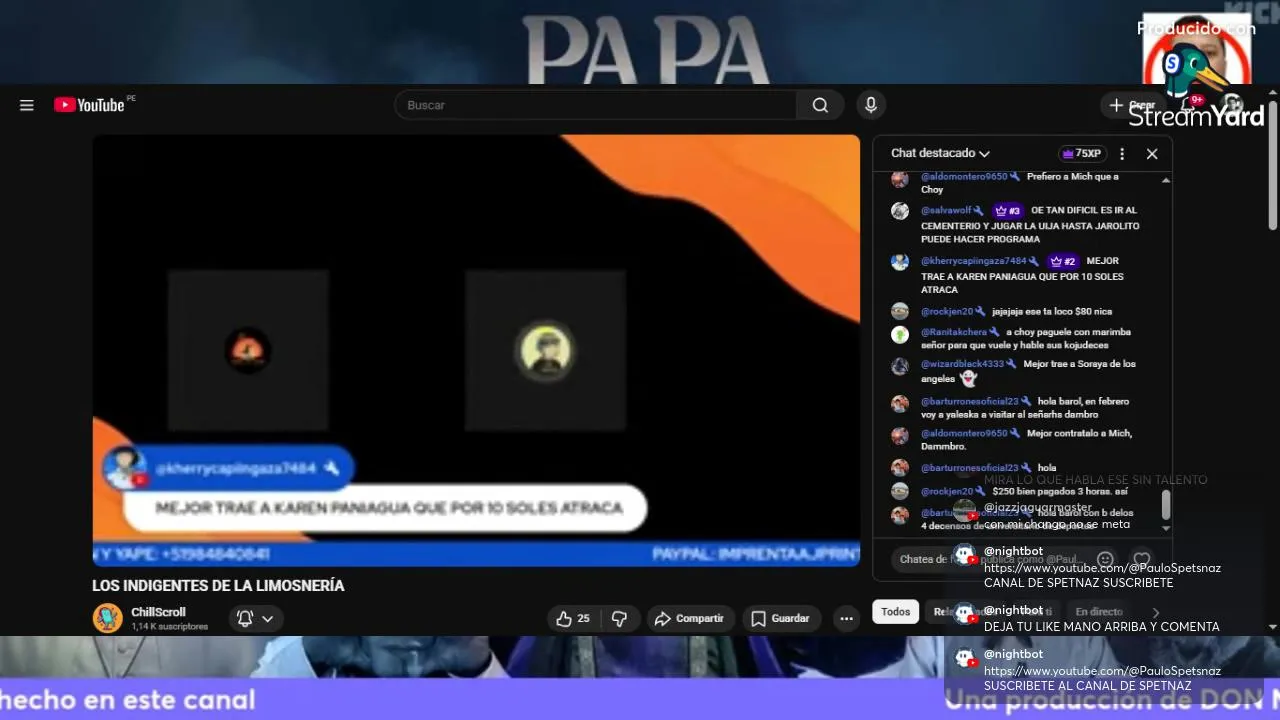Open the 75XP points badge
1280x720 pixels.
[x=1082, y=153]
